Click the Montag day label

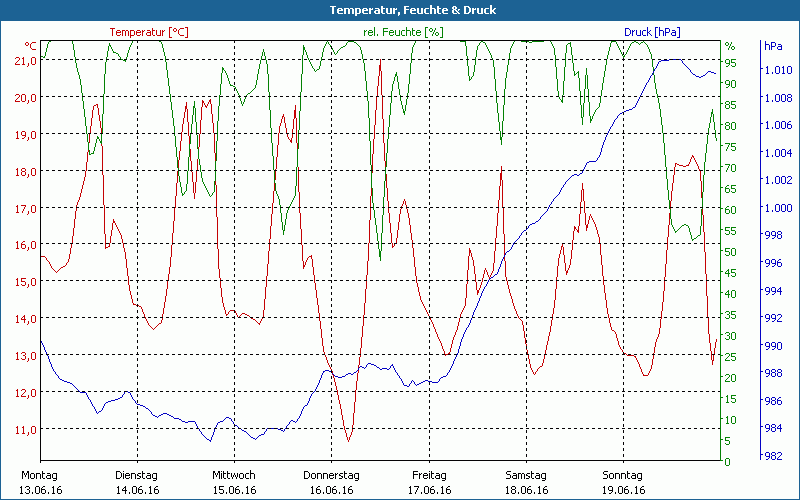point(39,475)
